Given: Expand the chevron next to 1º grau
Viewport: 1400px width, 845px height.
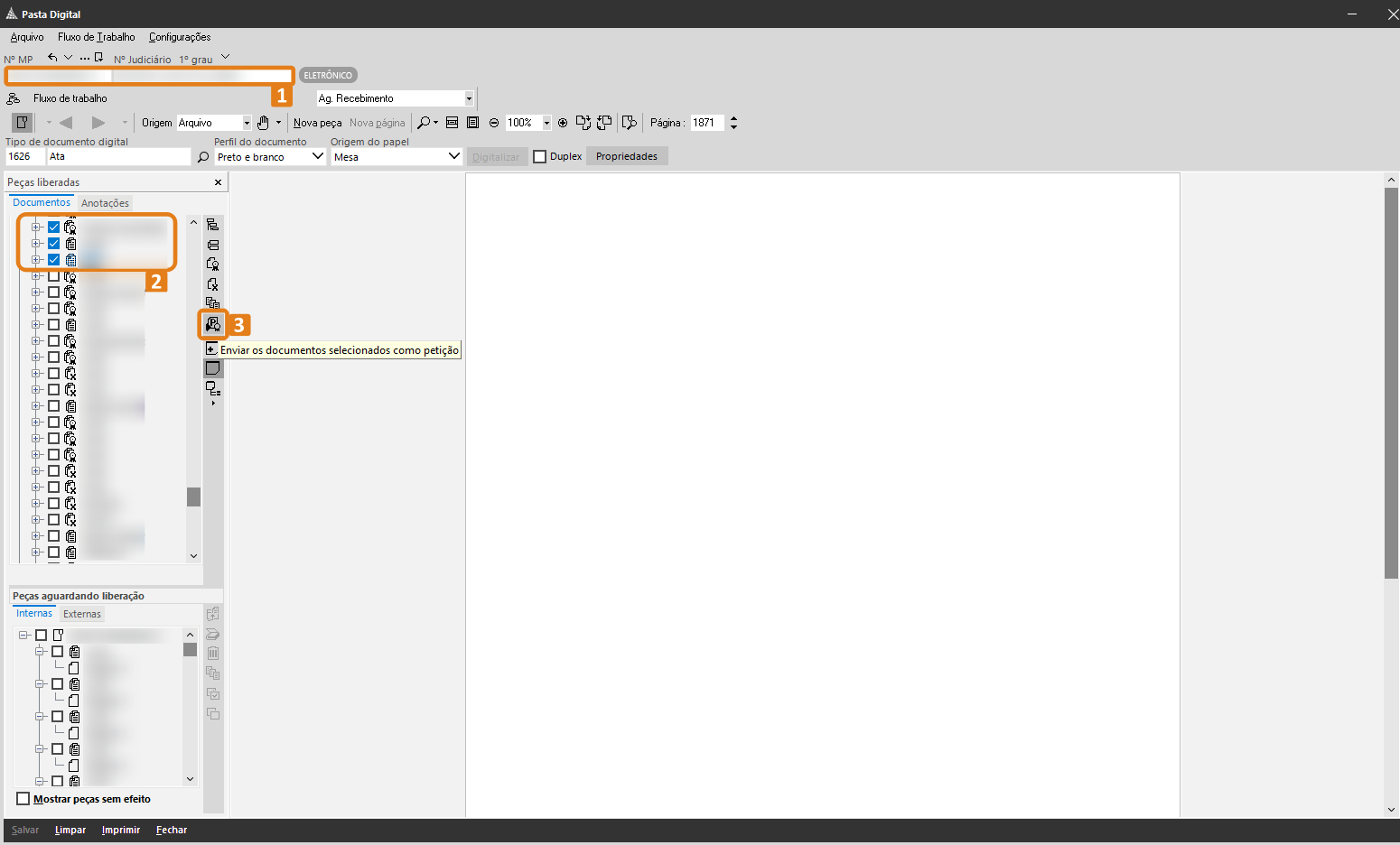Looking at the screenshot, I should 225,58.
